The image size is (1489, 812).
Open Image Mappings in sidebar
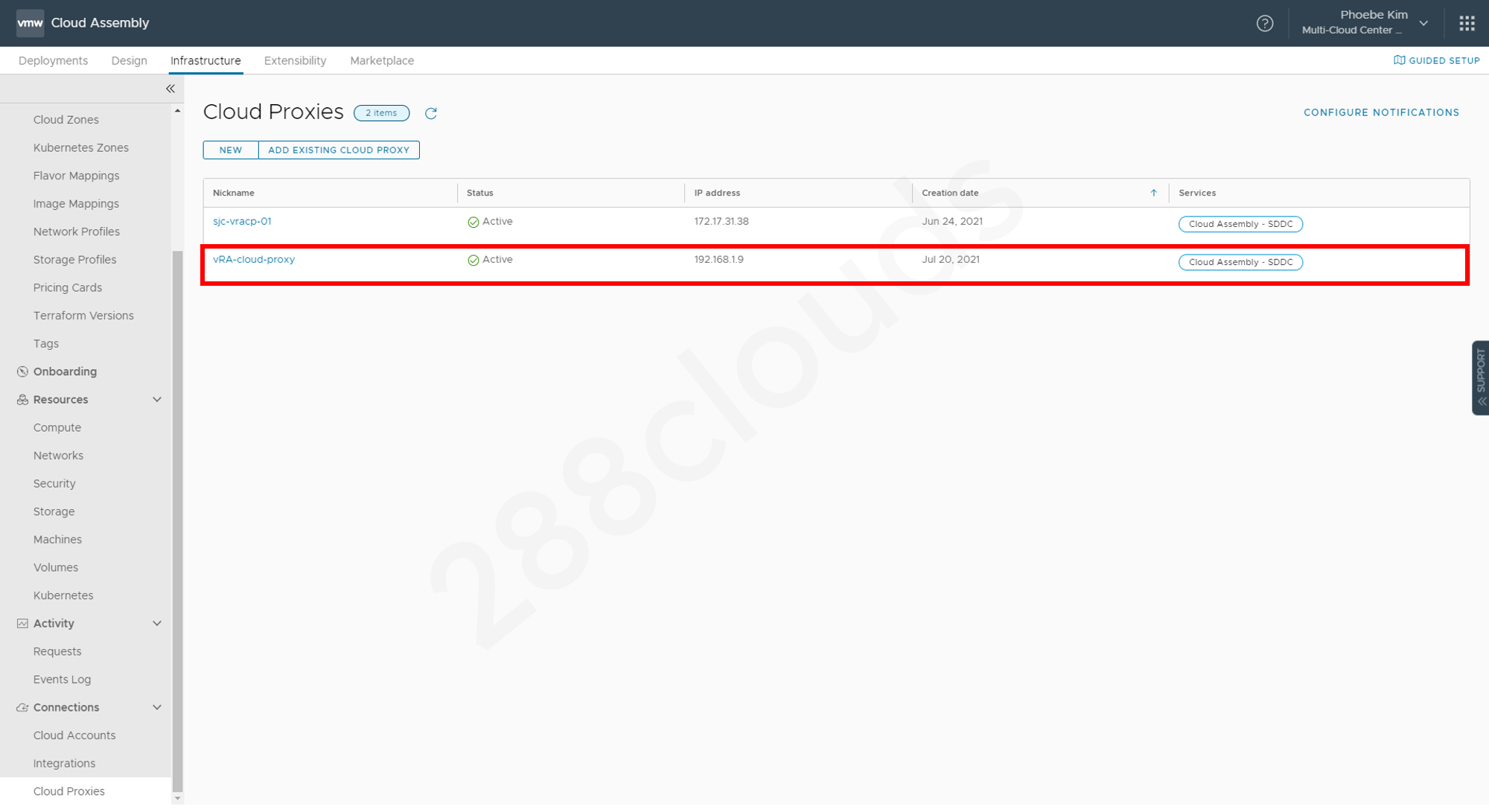pyautogui.click(x=76, y=204)
